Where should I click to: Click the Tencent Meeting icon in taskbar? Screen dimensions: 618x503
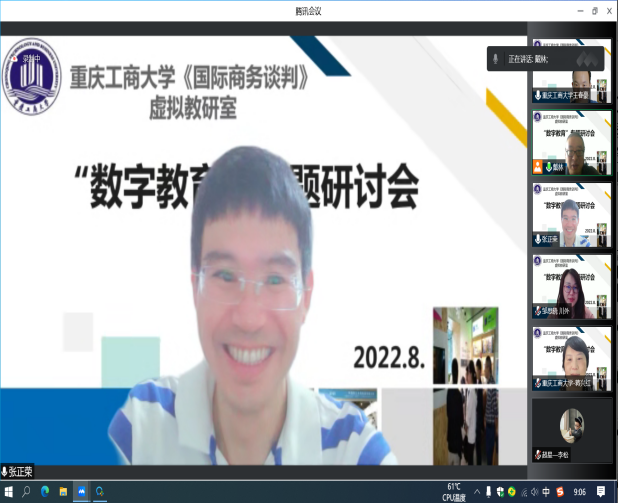click(99, 493)
